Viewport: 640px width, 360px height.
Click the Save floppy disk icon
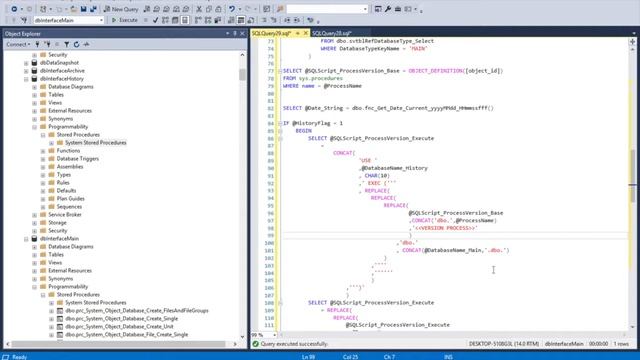[x=84, y=9]
